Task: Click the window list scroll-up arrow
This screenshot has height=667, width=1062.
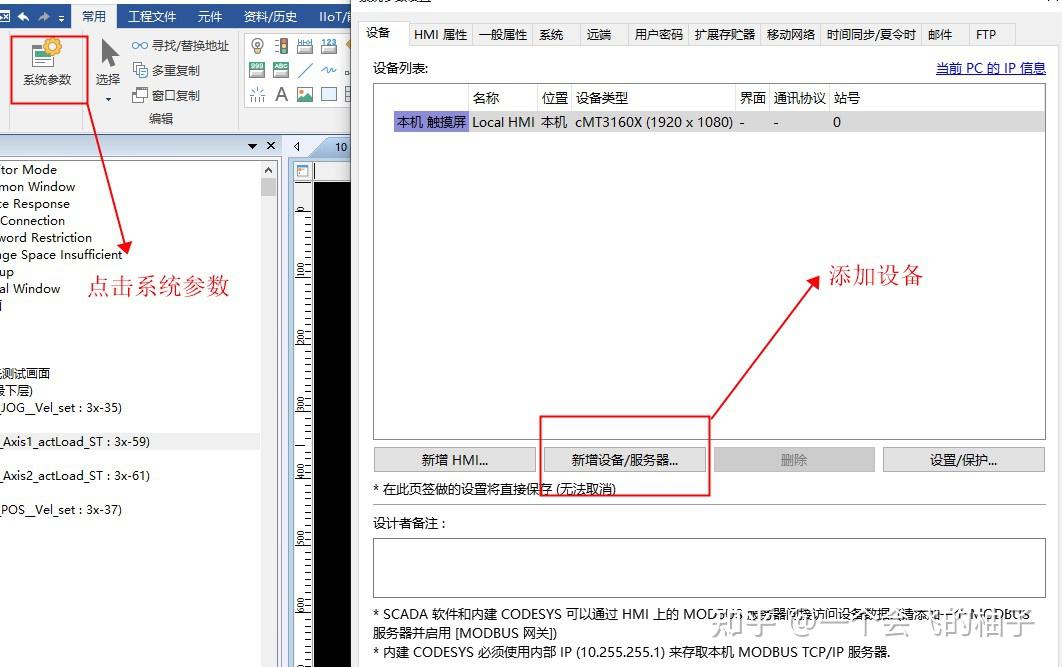Action: pos(268,170)
